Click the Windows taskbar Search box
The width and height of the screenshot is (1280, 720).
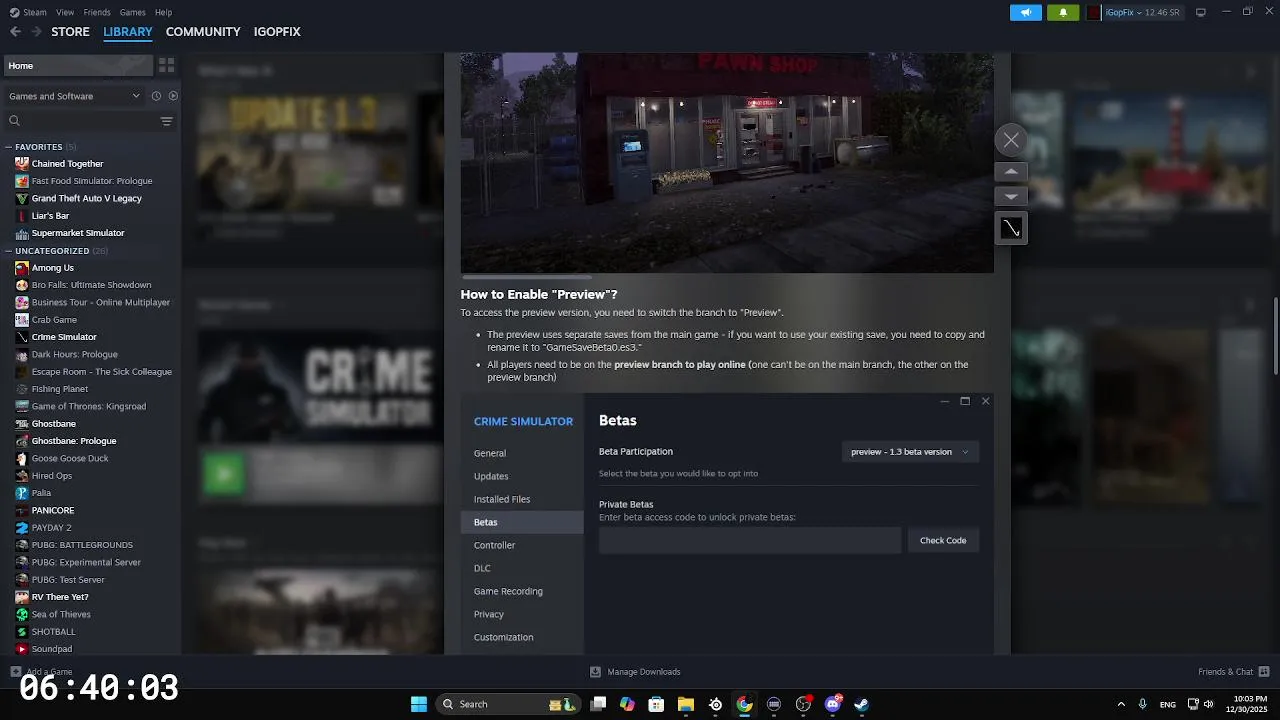pyautogui.click(x=509, y=704)
